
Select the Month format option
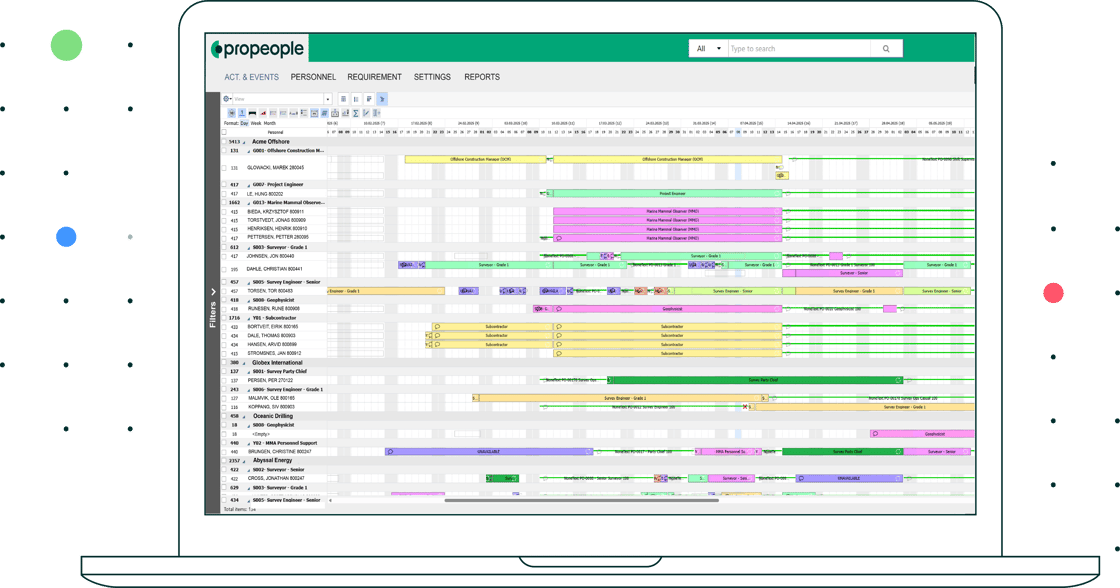point(270,122)
